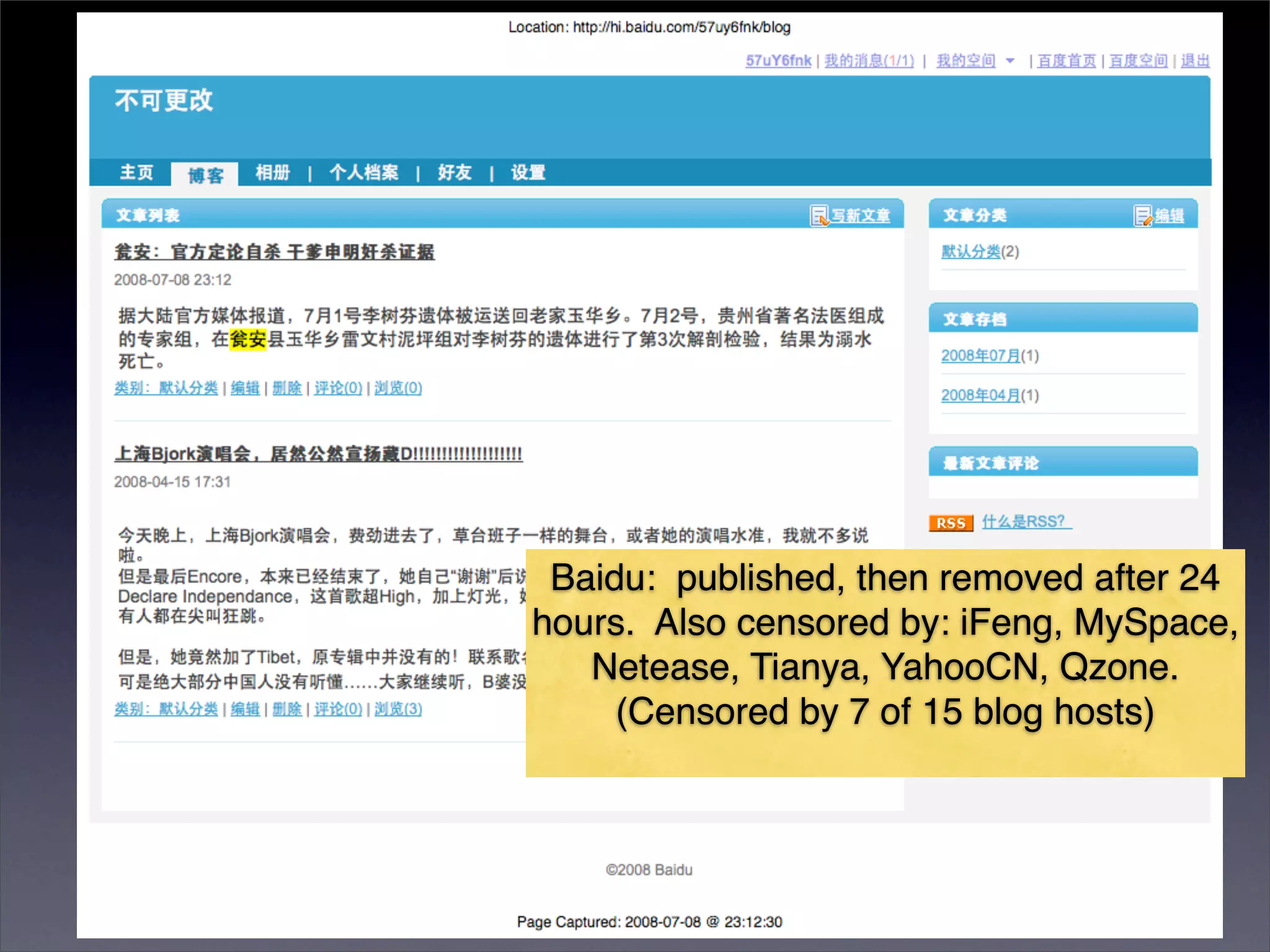Click the write-new-article icon
1270x952 pixels.
tap(819, 216)
